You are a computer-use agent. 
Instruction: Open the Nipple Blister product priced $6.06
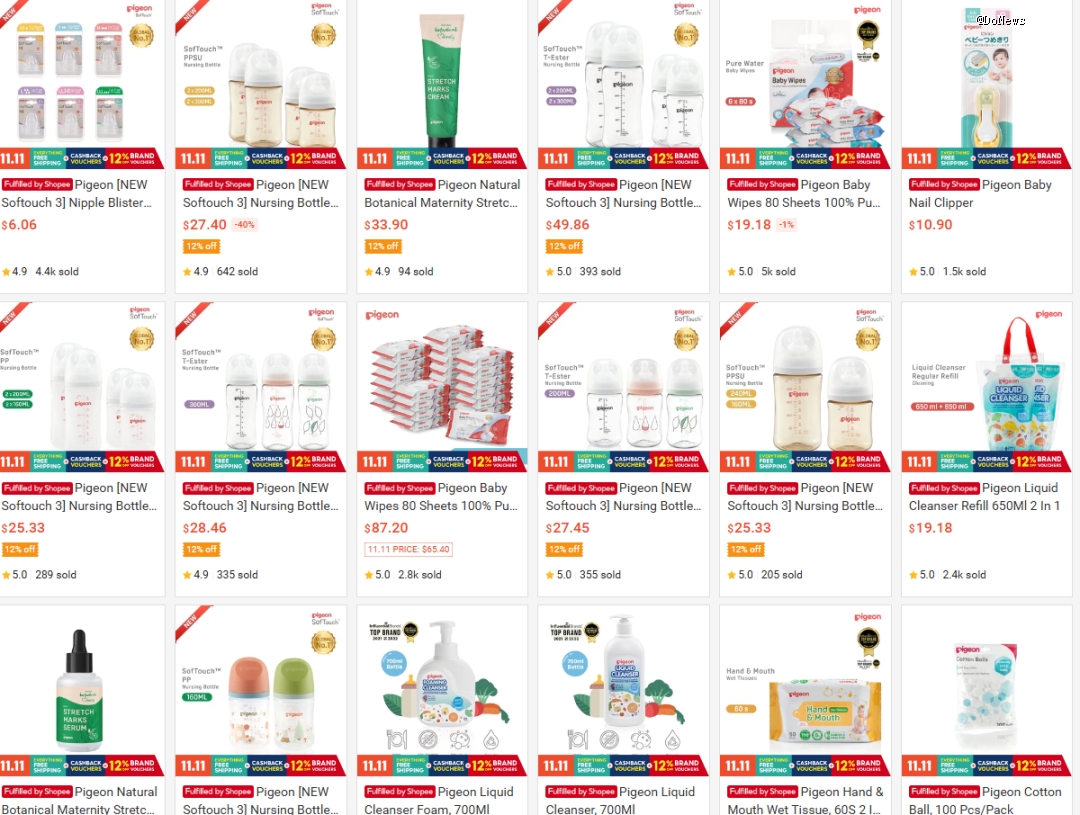[76, 194]
